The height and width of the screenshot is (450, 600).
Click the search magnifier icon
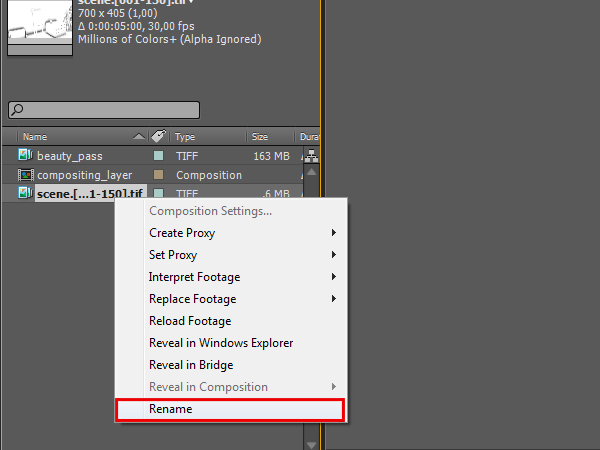pyautogui.click(x=17, y=110)
